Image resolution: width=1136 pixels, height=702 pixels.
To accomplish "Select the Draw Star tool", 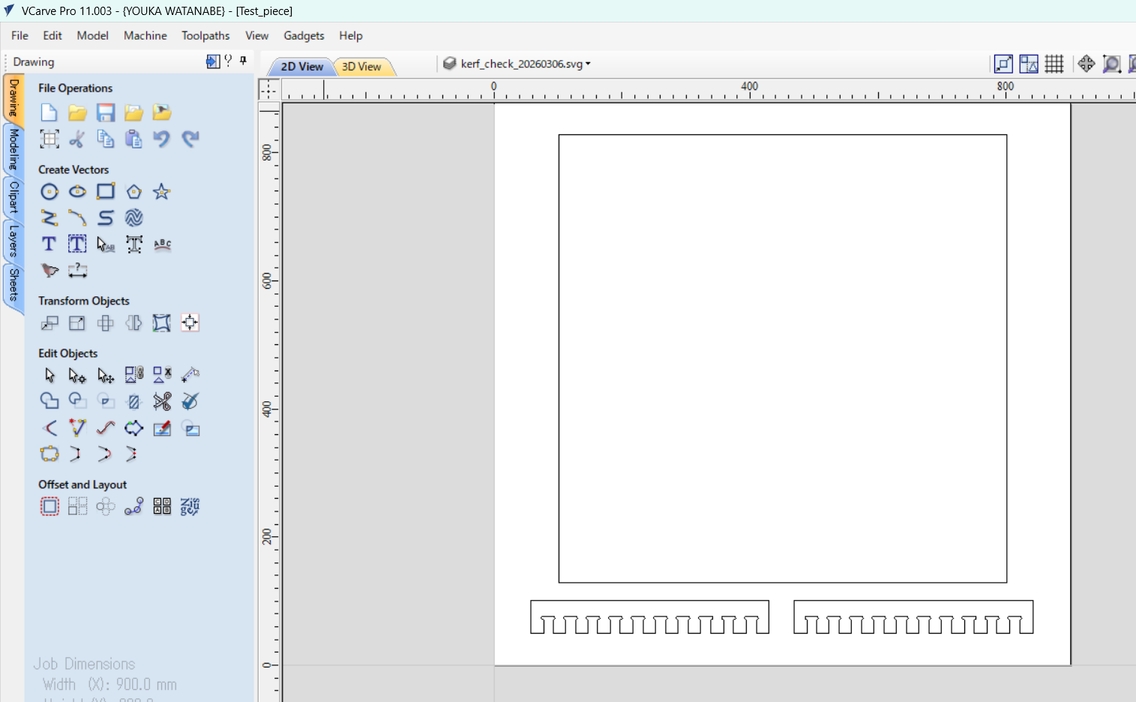I will (x=162, y=192).
